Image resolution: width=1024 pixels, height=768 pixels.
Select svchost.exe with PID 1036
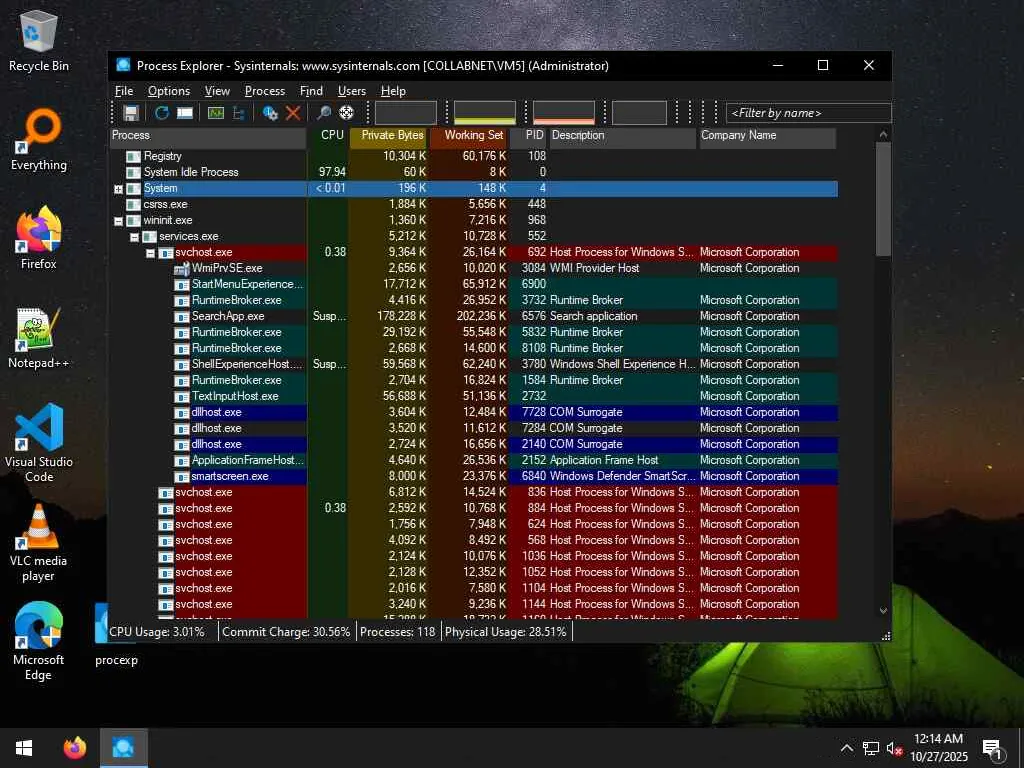(473, 556)
